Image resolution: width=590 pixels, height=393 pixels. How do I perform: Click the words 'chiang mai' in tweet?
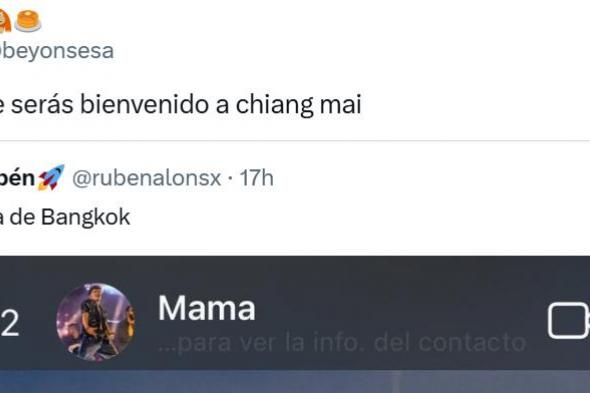[299, 105]
